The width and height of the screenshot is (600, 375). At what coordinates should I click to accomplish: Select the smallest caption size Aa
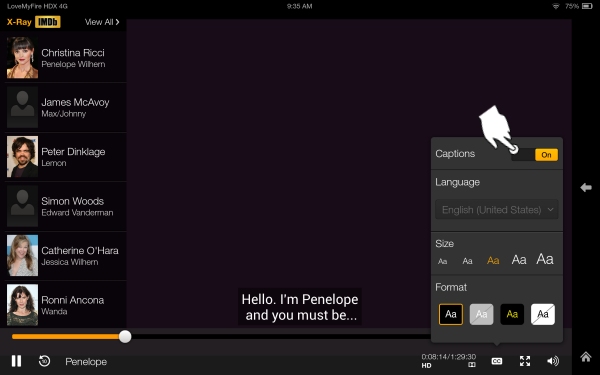click(442, 261)
